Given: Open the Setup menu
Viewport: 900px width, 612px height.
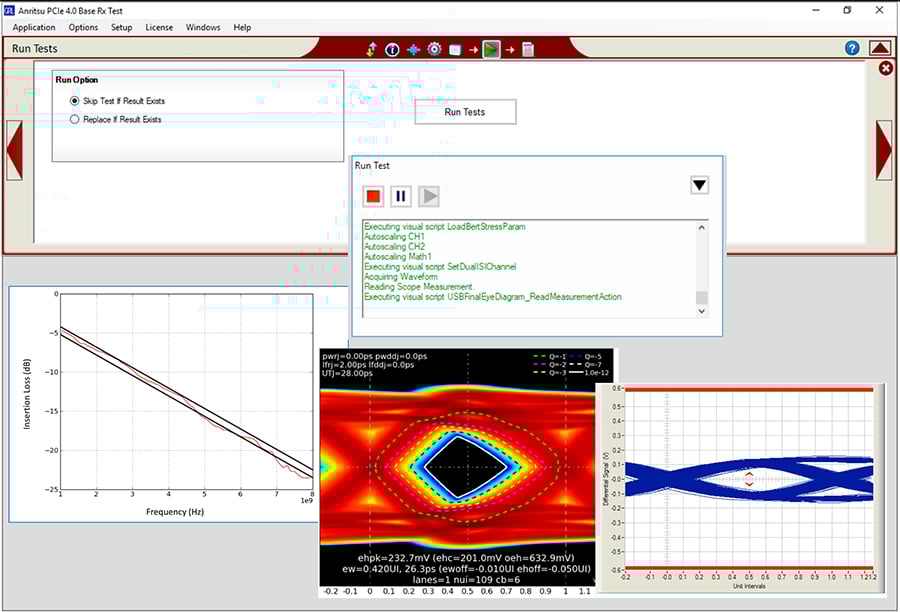Looking at the screenshot, I should (122, 27).
